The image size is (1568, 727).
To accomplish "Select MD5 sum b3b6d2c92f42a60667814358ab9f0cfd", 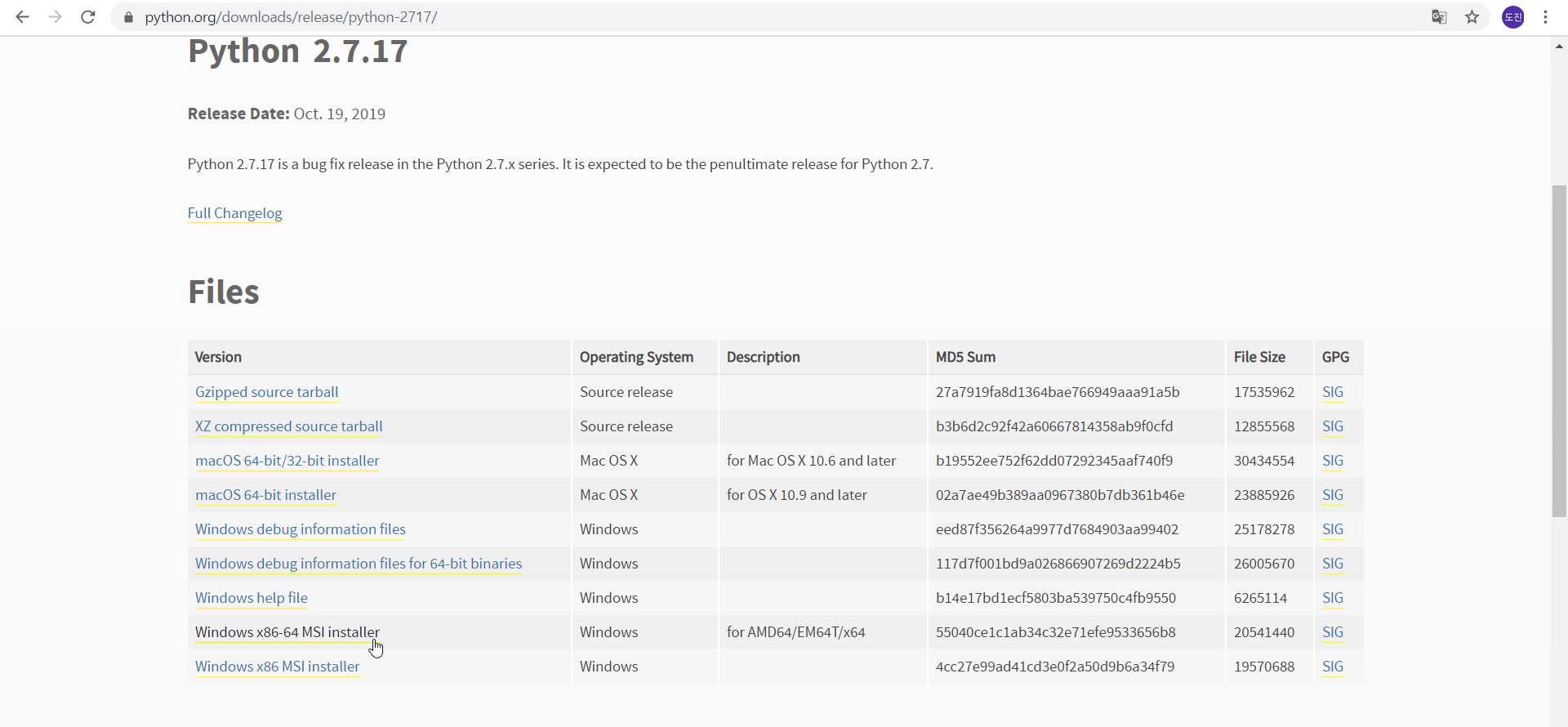I will 1054,426.
